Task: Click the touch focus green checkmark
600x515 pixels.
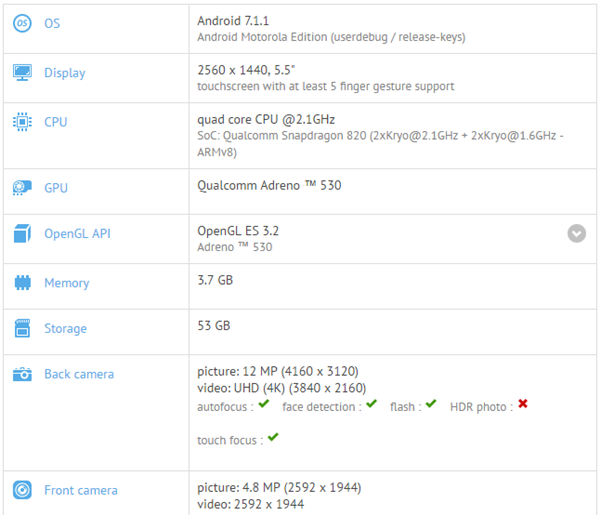Action: [x=273, y=437]
